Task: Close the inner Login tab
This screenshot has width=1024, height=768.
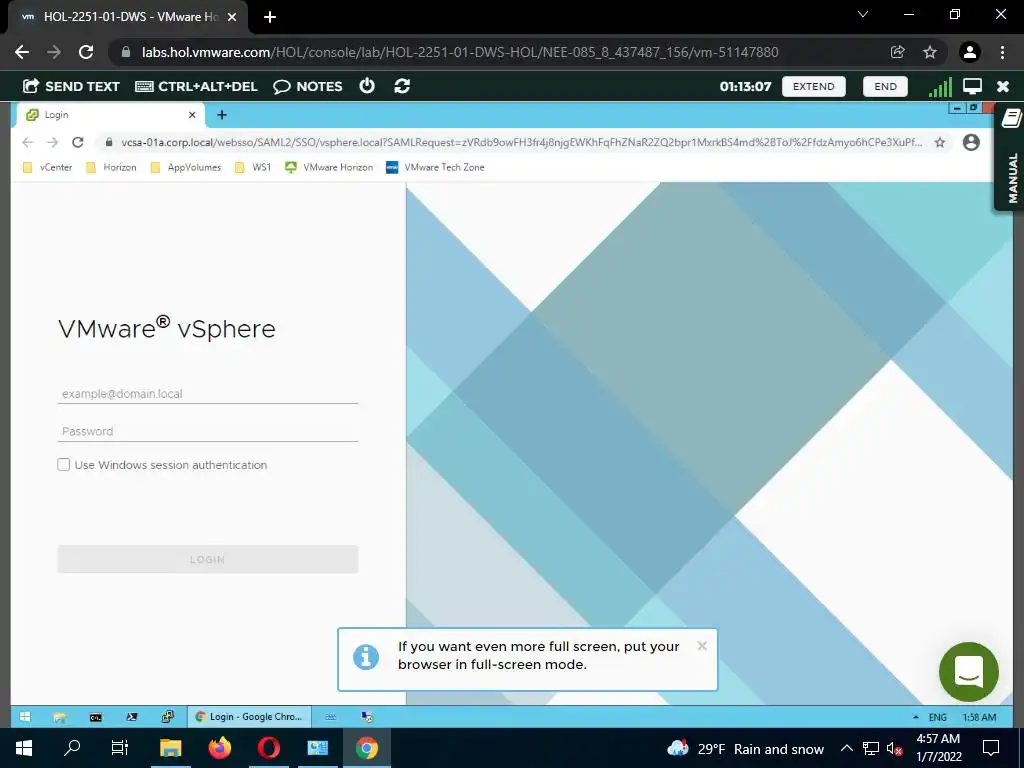Action: [x=192, y=115]
